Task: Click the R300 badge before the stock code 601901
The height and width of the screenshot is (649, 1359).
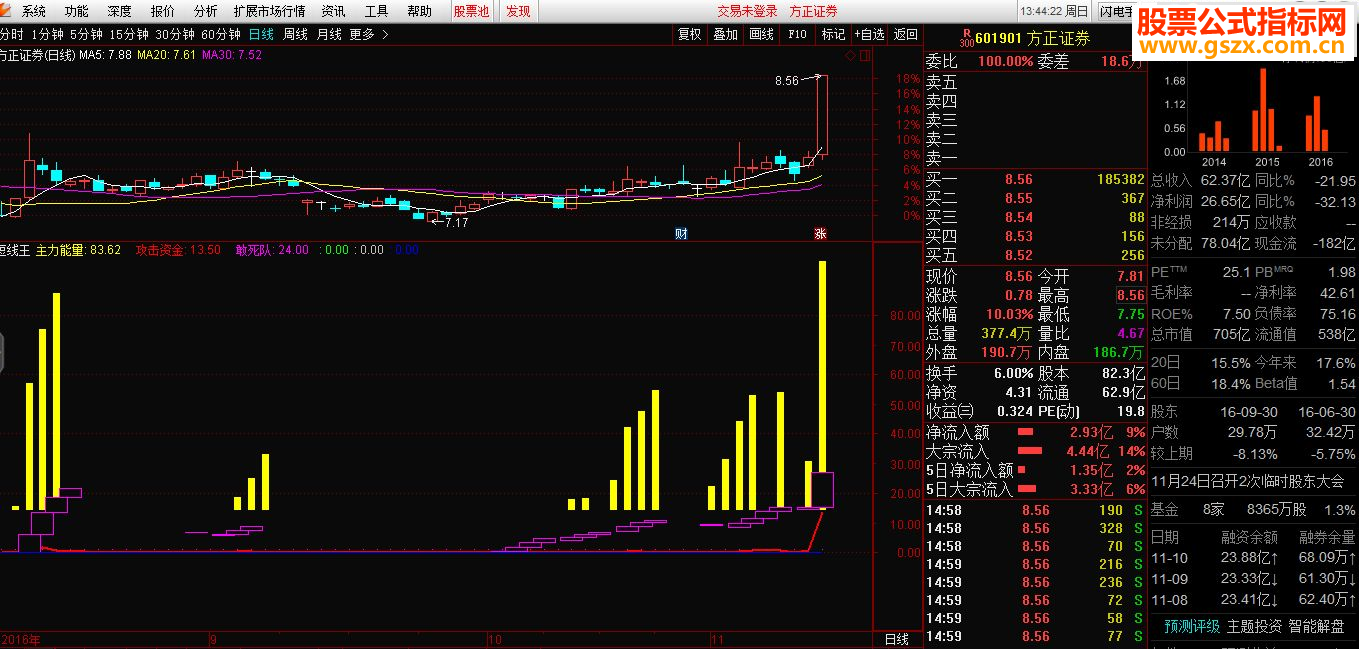Action: click(x=966, y=39)
